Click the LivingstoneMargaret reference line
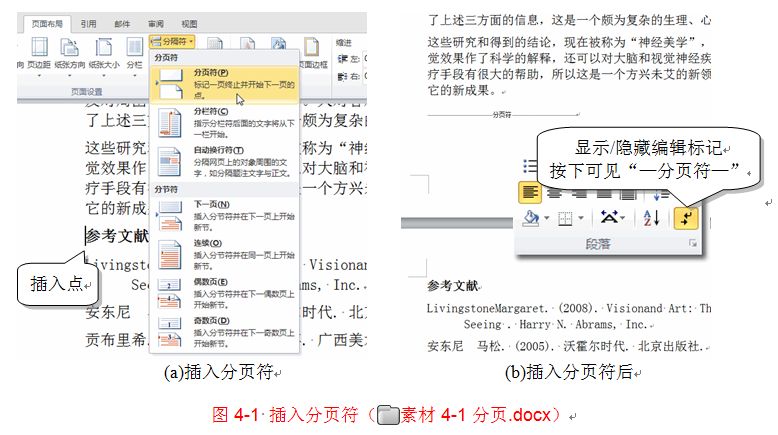Viewport: 778px width, 435px height. 569,309
